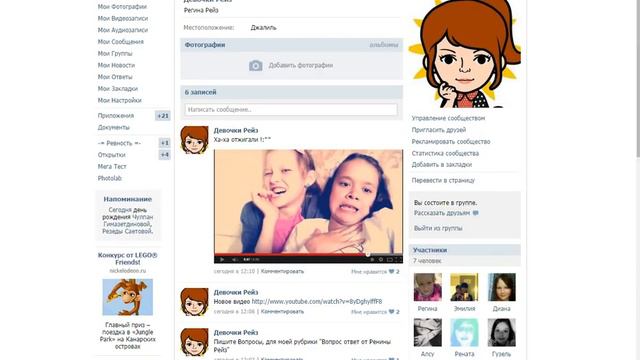Image resolution: width=640 pixels, height=360 pixels.
Task: Click the Конкурс от LEGO Friends ad title
Action: pyautogui.click(x=128, y=259)
